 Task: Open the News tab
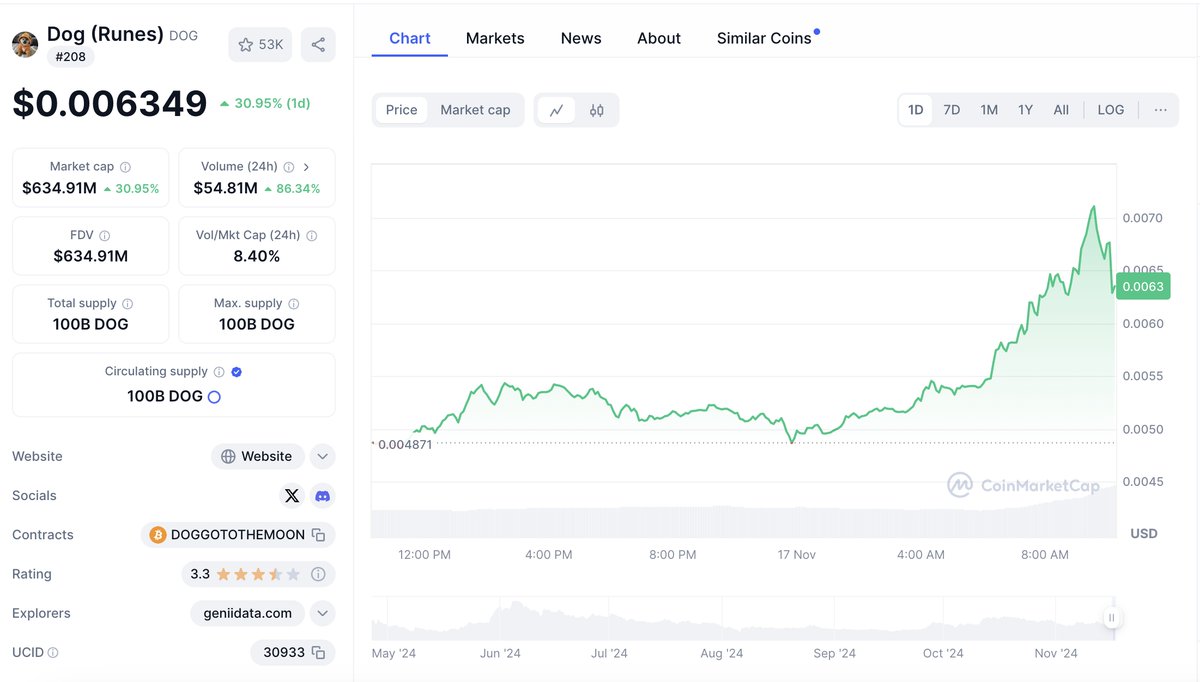pyautogui.click(x=581, y=38)
